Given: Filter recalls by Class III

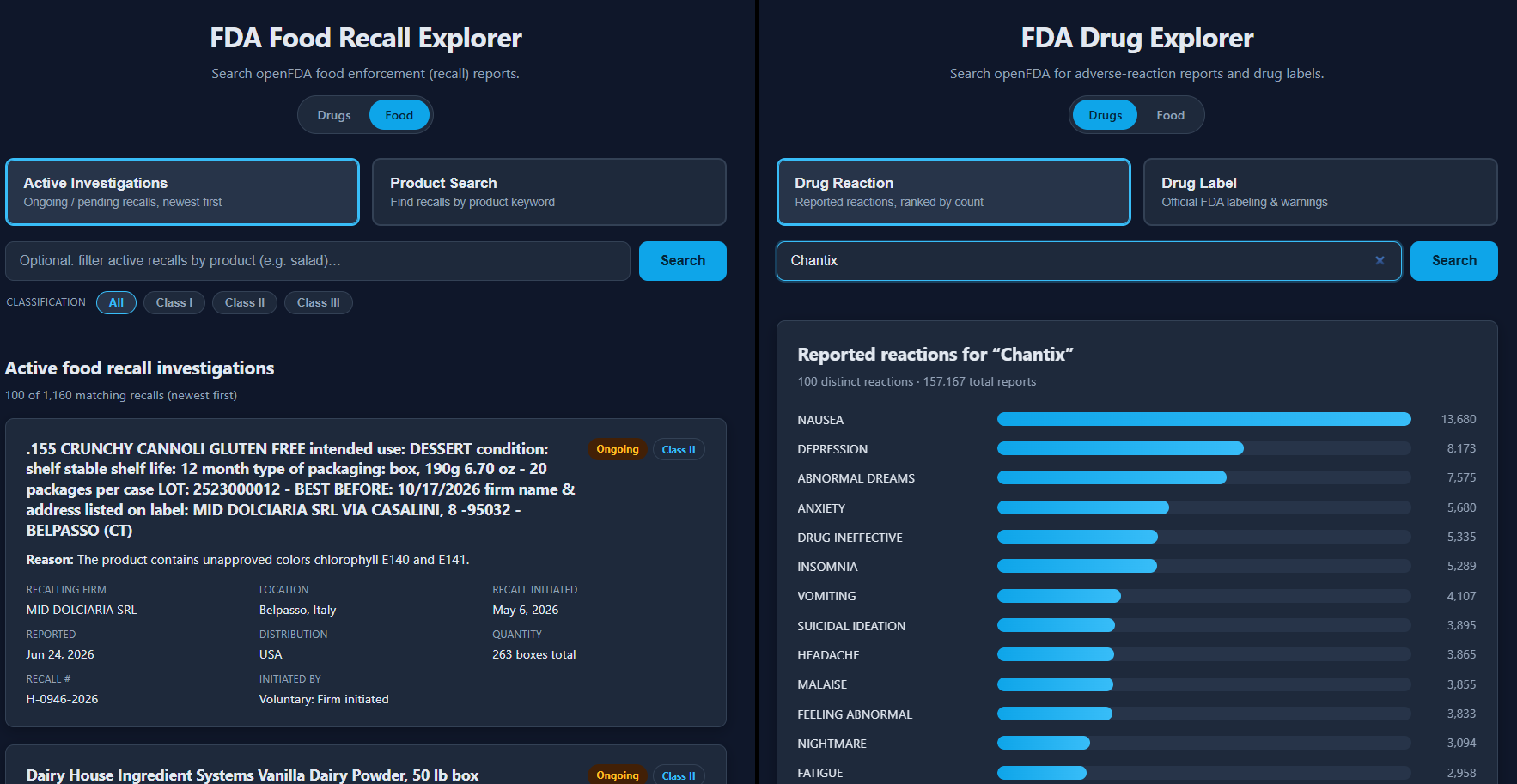Looking at the screenshot, I should tap(319, 302).
